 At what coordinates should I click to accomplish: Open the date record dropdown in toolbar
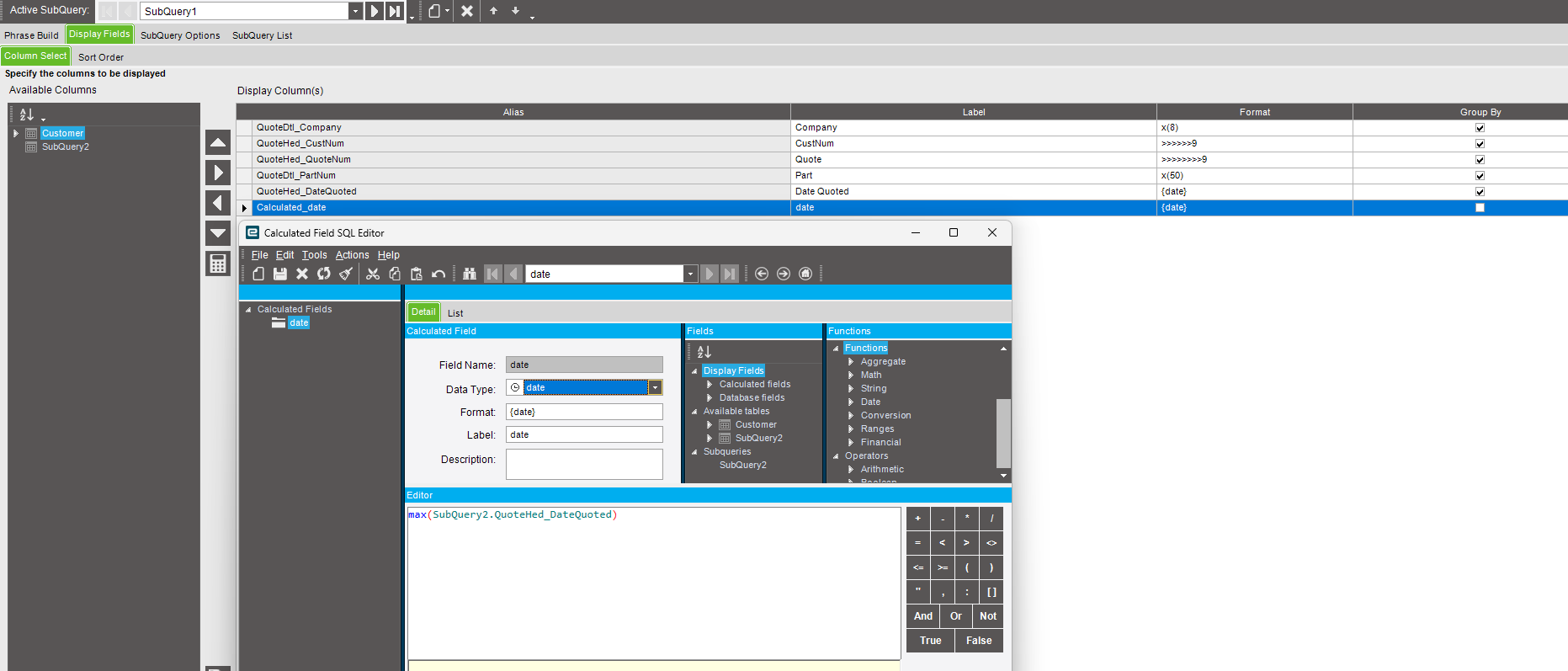(x=690, y=274)
